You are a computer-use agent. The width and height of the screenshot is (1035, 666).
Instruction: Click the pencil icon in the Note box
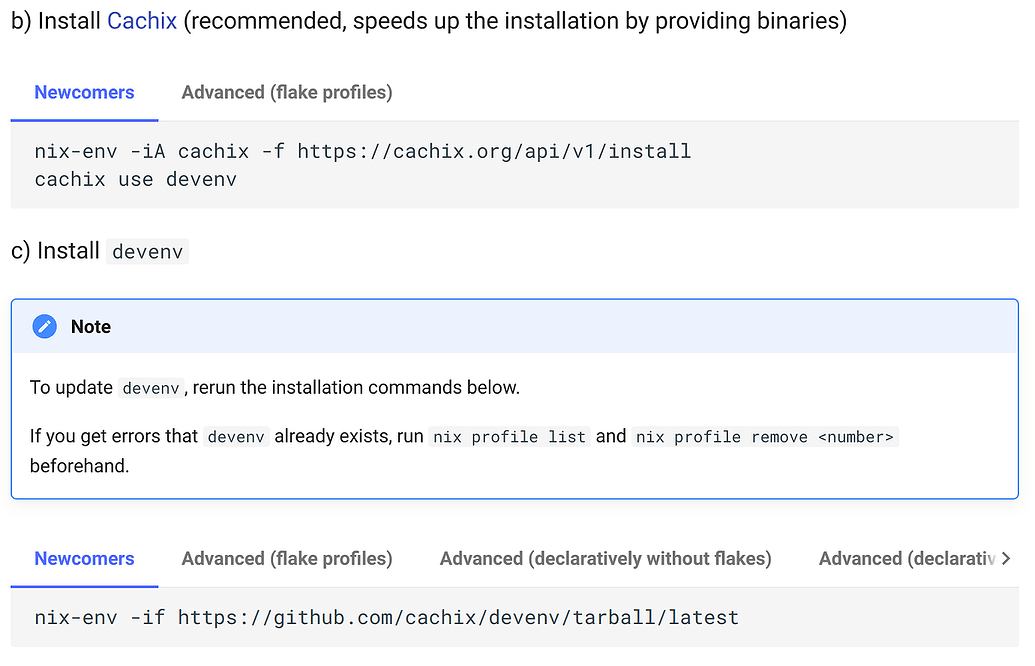(44, 327)
